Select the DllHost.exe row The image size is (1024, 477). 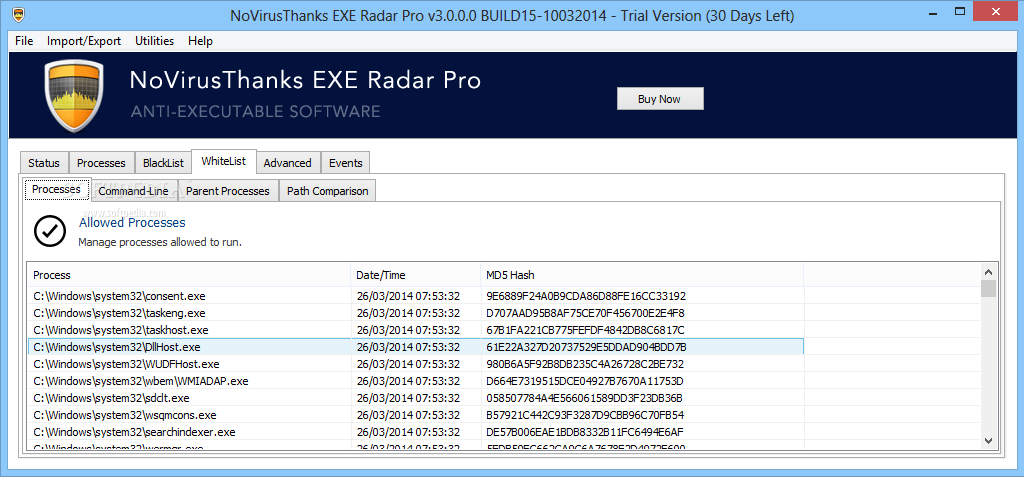415,347
